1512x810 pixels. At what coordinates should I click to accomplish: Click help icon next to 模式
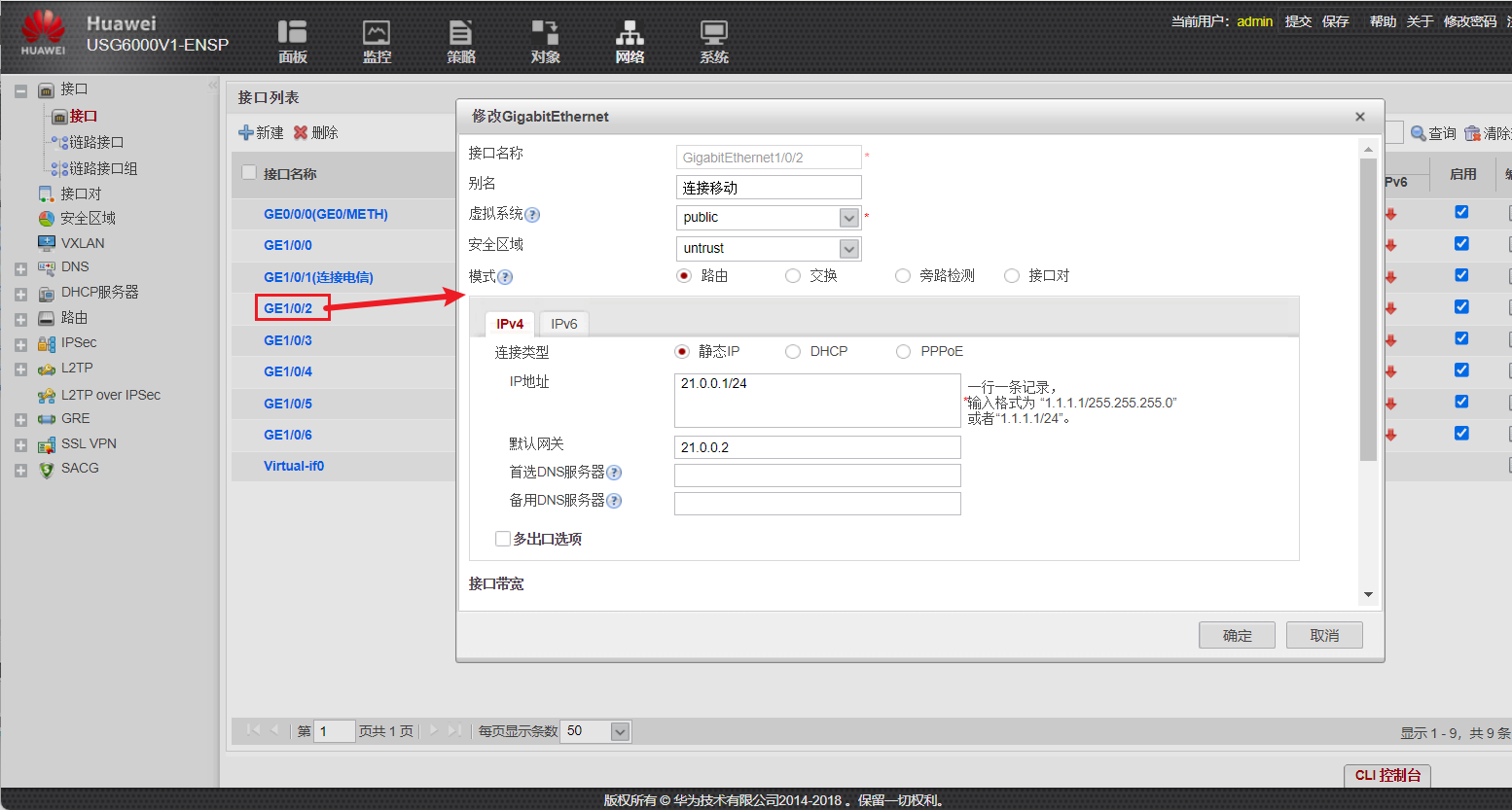coord(505,277)
